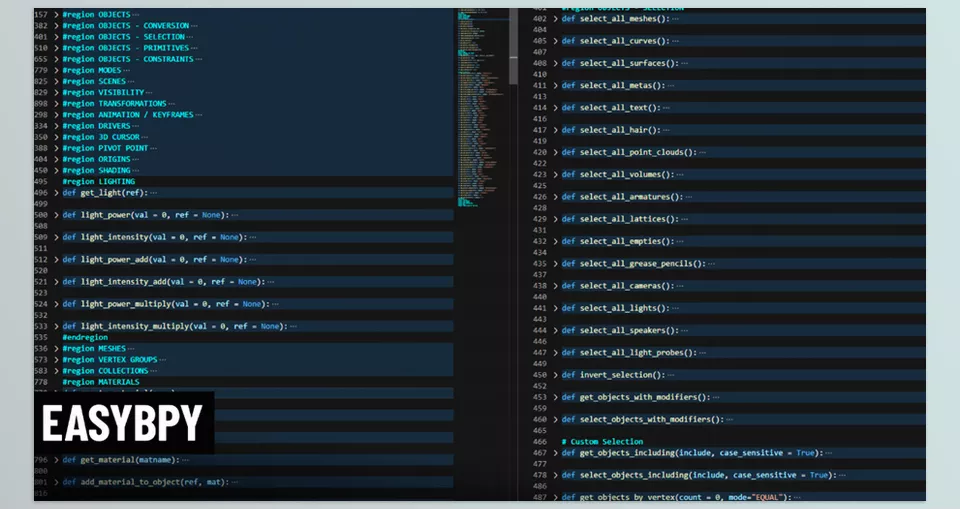The image size is (960, 509).
Task: Unfold get_objects_with_modifiers in right pane
Action: [x=556, y=397]
